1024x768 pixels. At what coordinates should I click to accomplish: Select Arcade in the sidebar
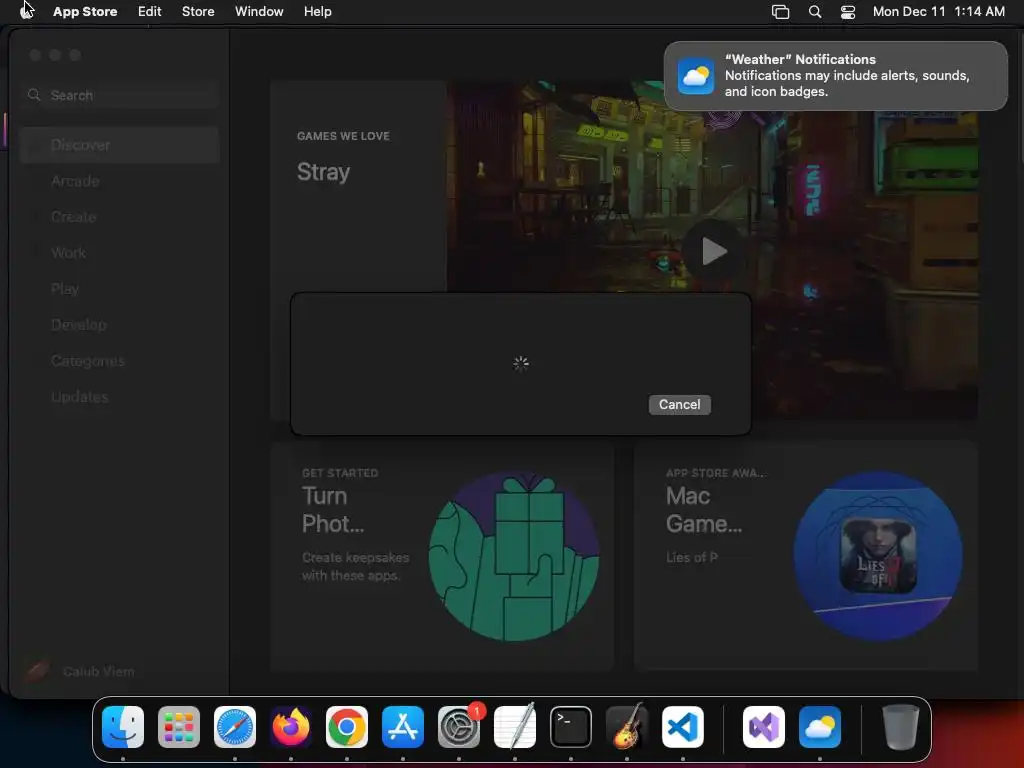tap(120, 181)
